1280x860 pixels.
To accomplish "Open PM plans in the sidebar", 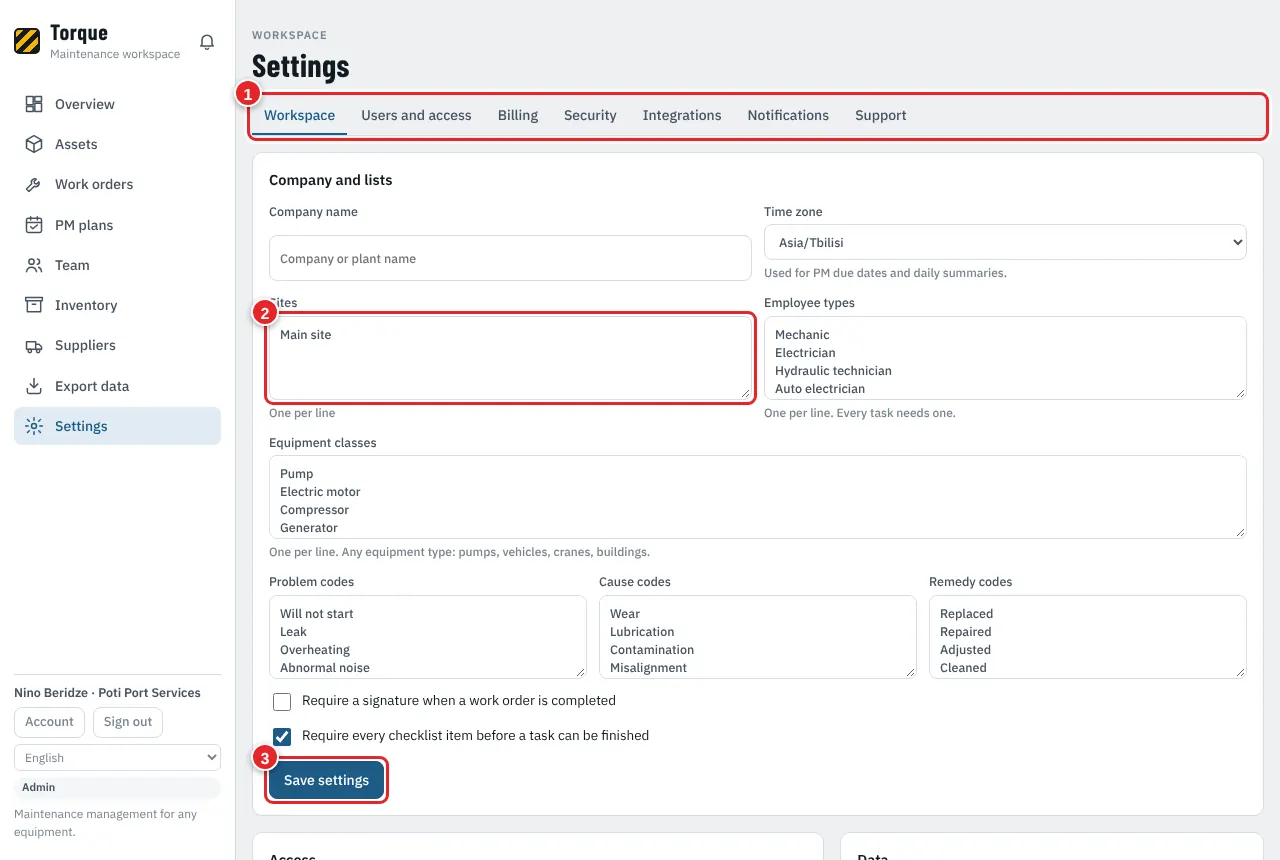I will click(117, 225).
